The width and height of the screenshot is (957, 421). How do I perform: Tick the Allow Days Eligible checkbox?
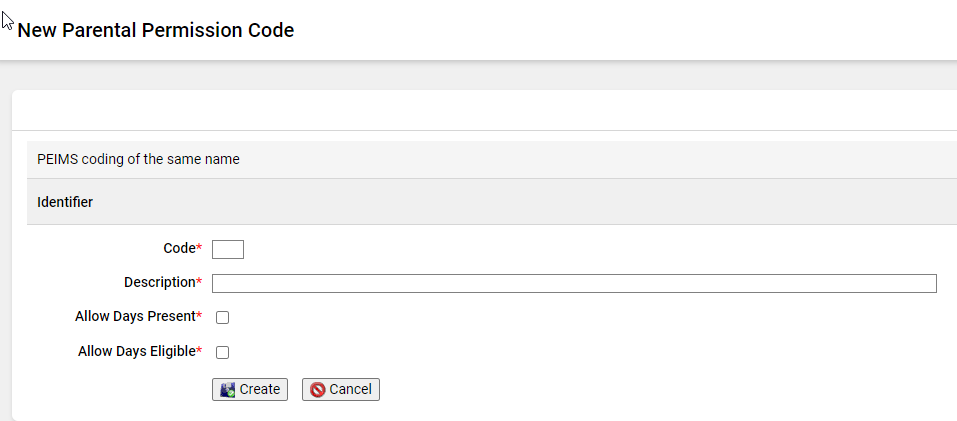point(223,352)
